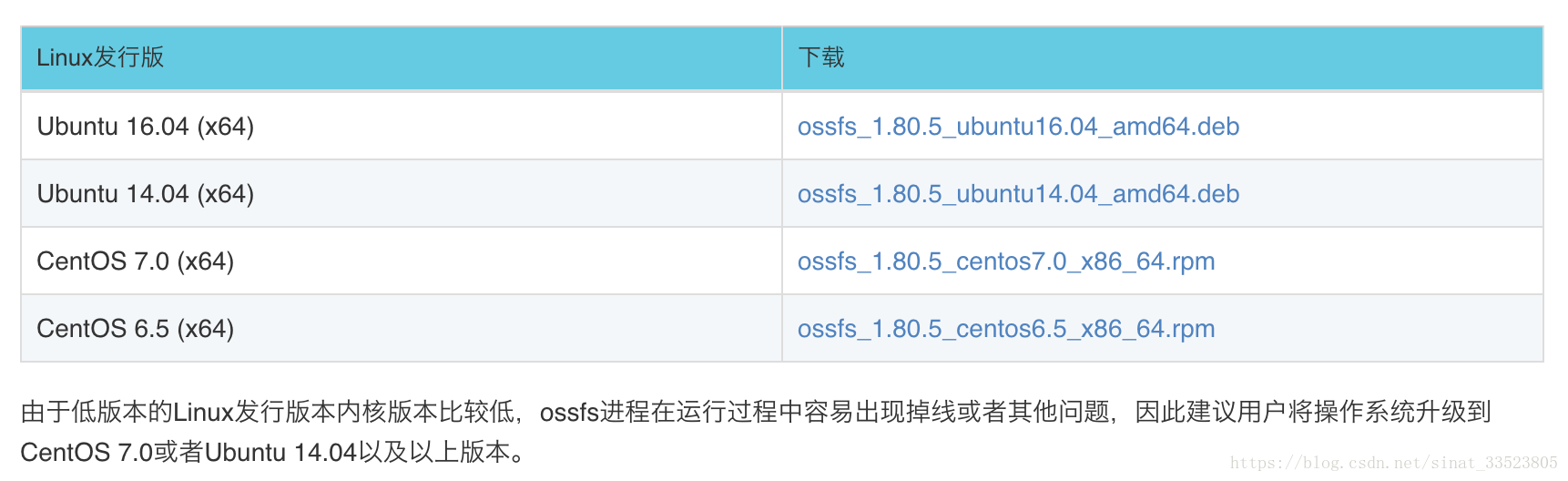Open ossfs_1.80.5_centos7.0_x86_64.rpm download link
This screenshot has height=481, width=1568.
1006,261
